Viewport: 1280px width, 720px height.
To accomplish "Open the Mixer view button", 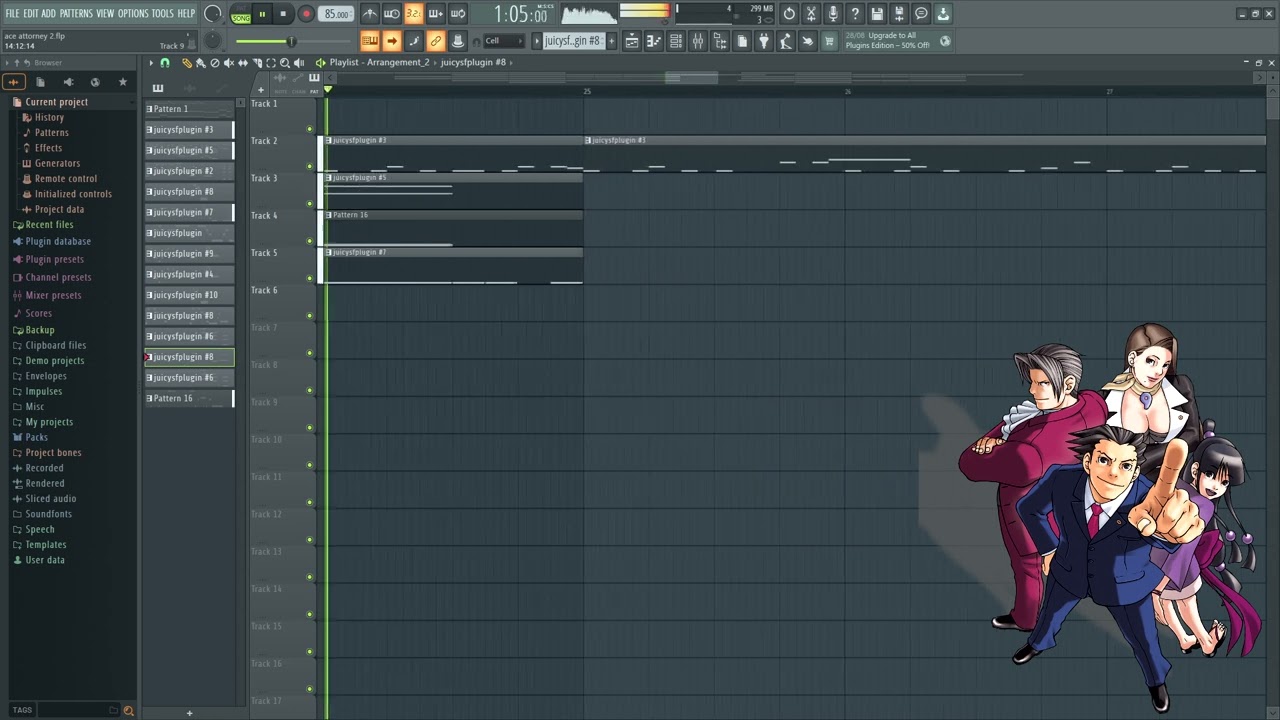I will [698, 41].
